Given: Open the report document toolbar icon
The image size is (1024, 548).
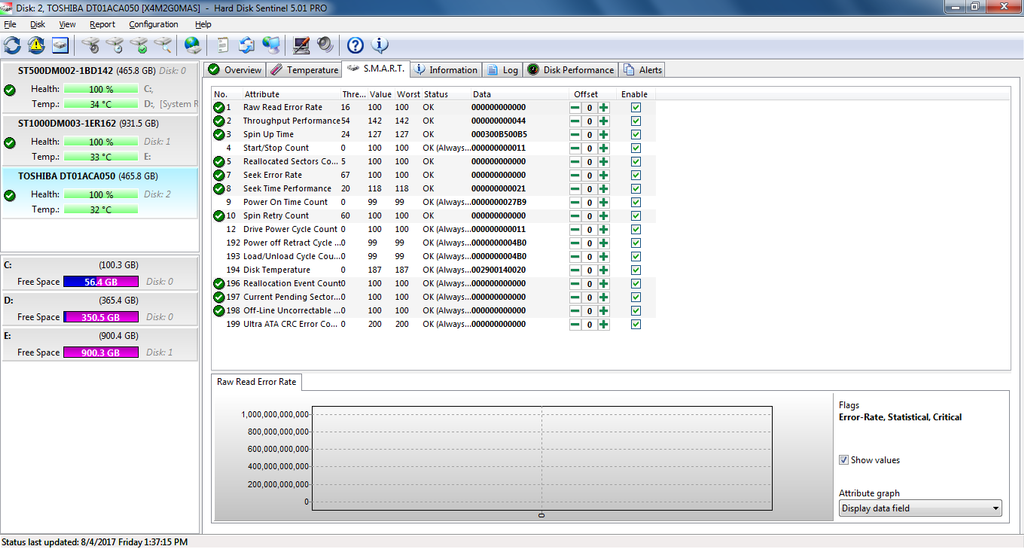Looking at the screenshot, I should pos(222,45).
